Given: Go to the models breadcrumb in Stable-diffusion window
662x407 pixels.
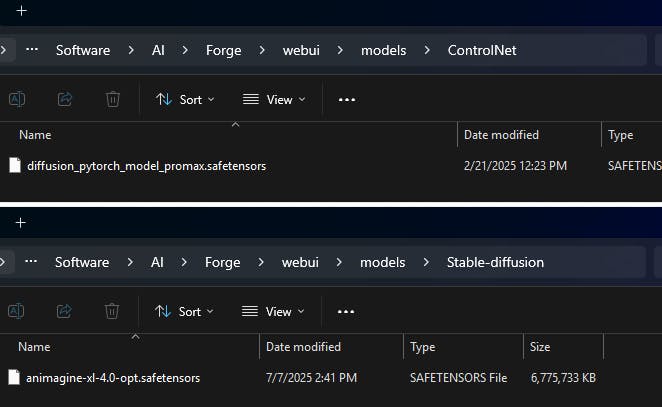Looking at the screenshot, I should [x=383, y=262].
